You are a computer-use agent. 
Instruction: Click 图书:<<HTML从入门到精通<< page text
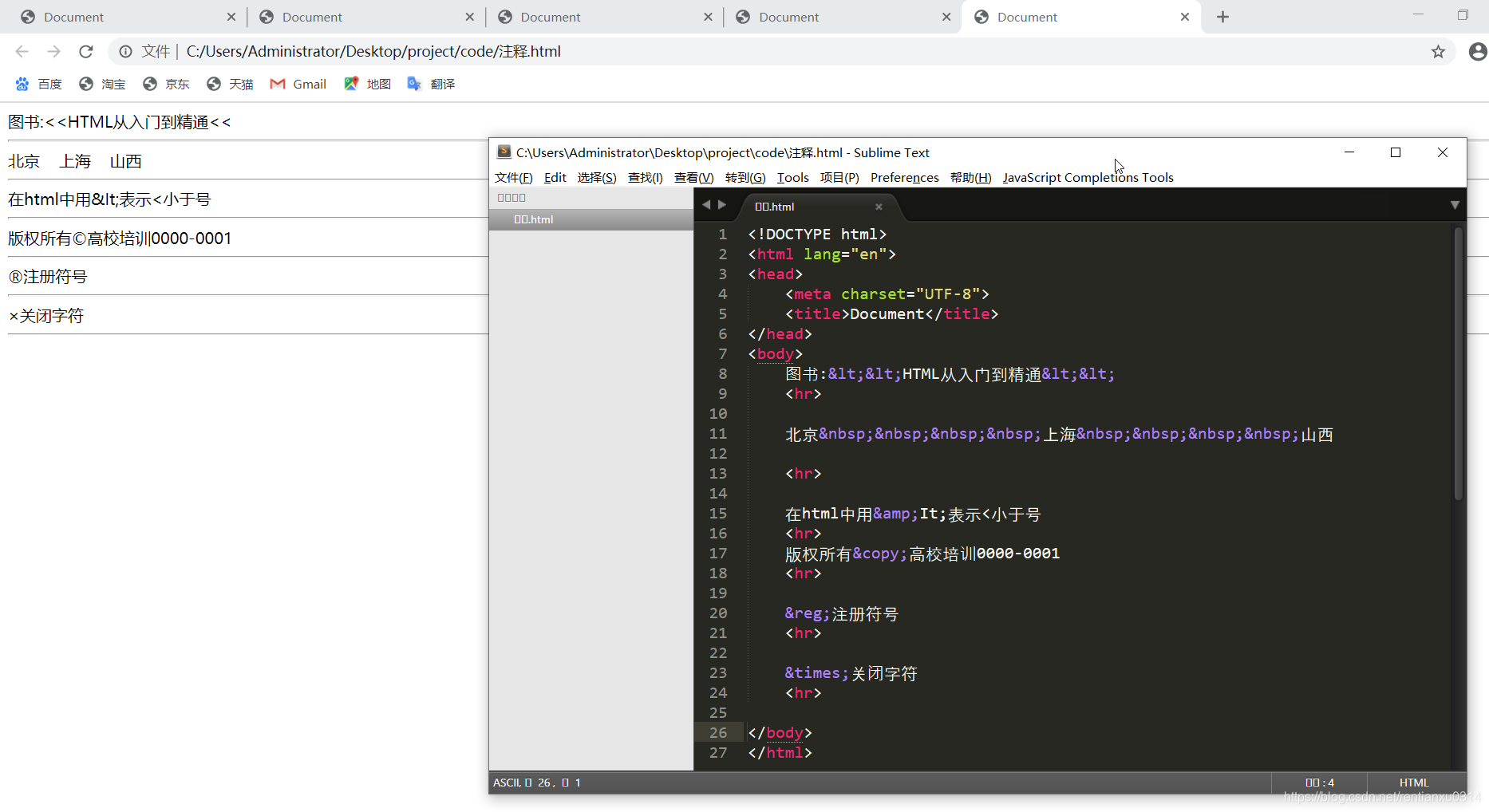[x=120, y=122]
